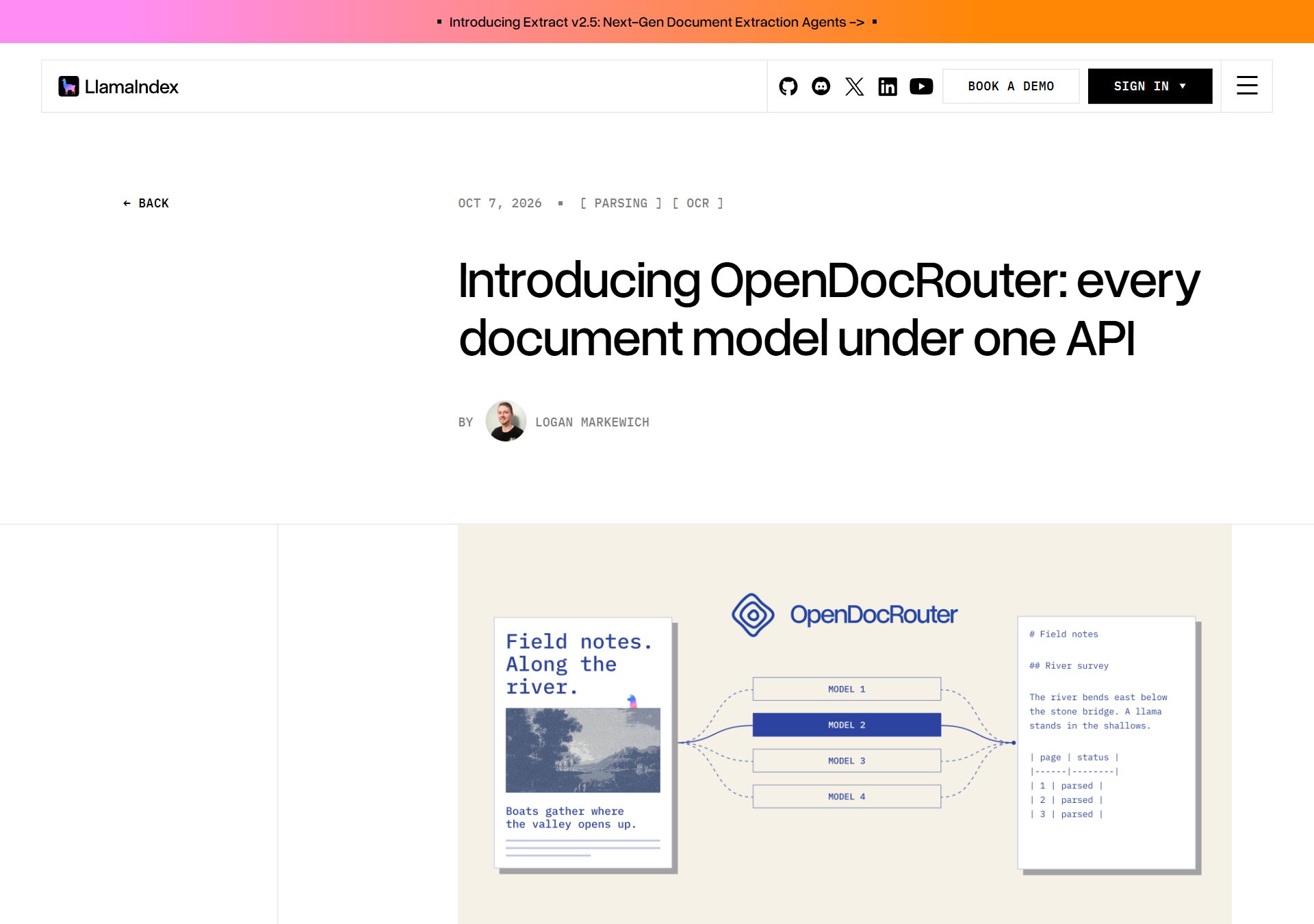Go back via the Back link
Image resolution: width=1314 pixels, height=924 pixels.
pos(146,203)
